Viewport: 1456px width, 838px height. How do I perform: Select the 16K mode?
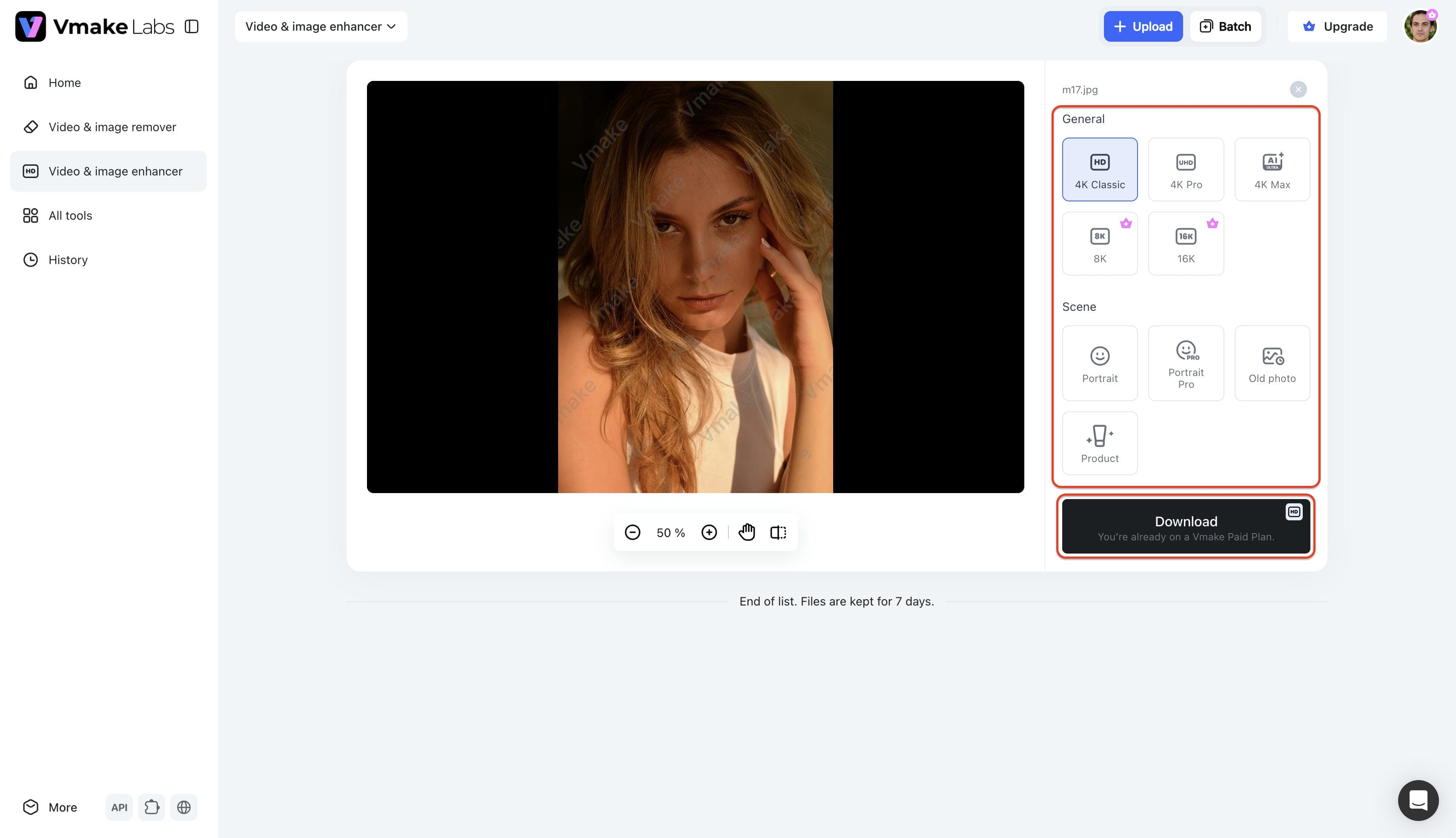[x=1186, y=244]
